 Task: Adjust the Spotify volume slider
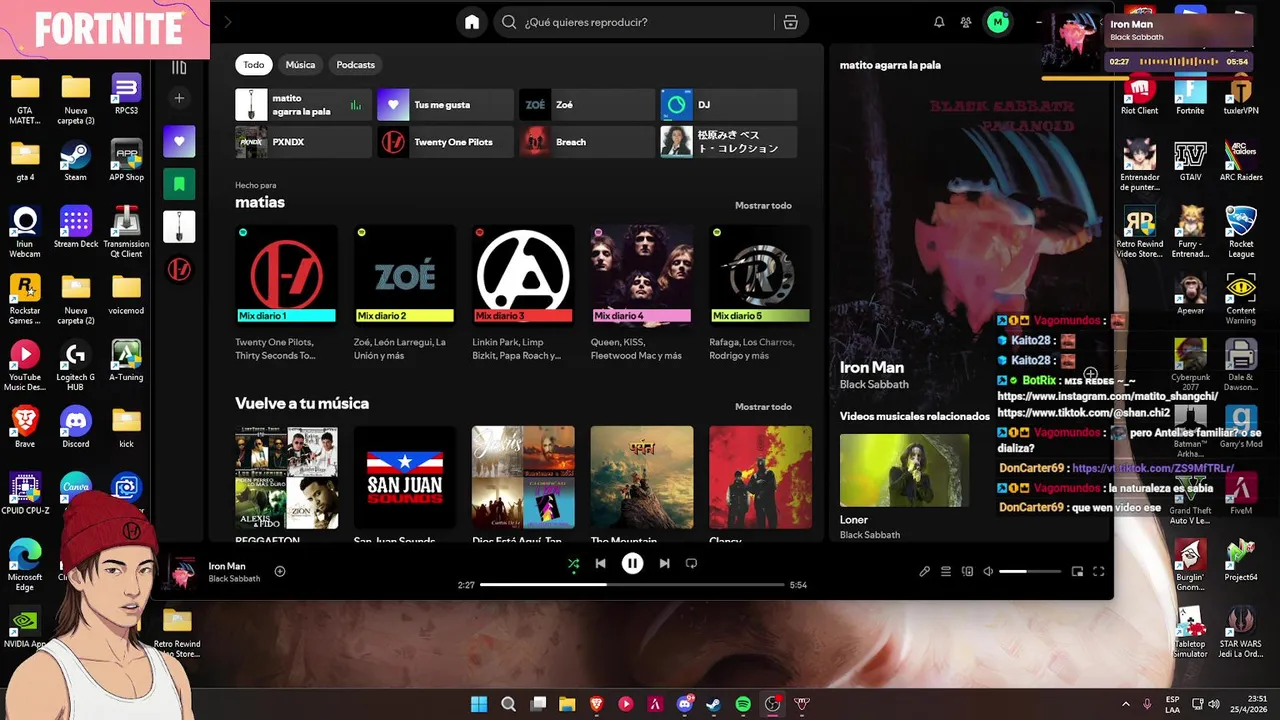[x=1030, y=572]
